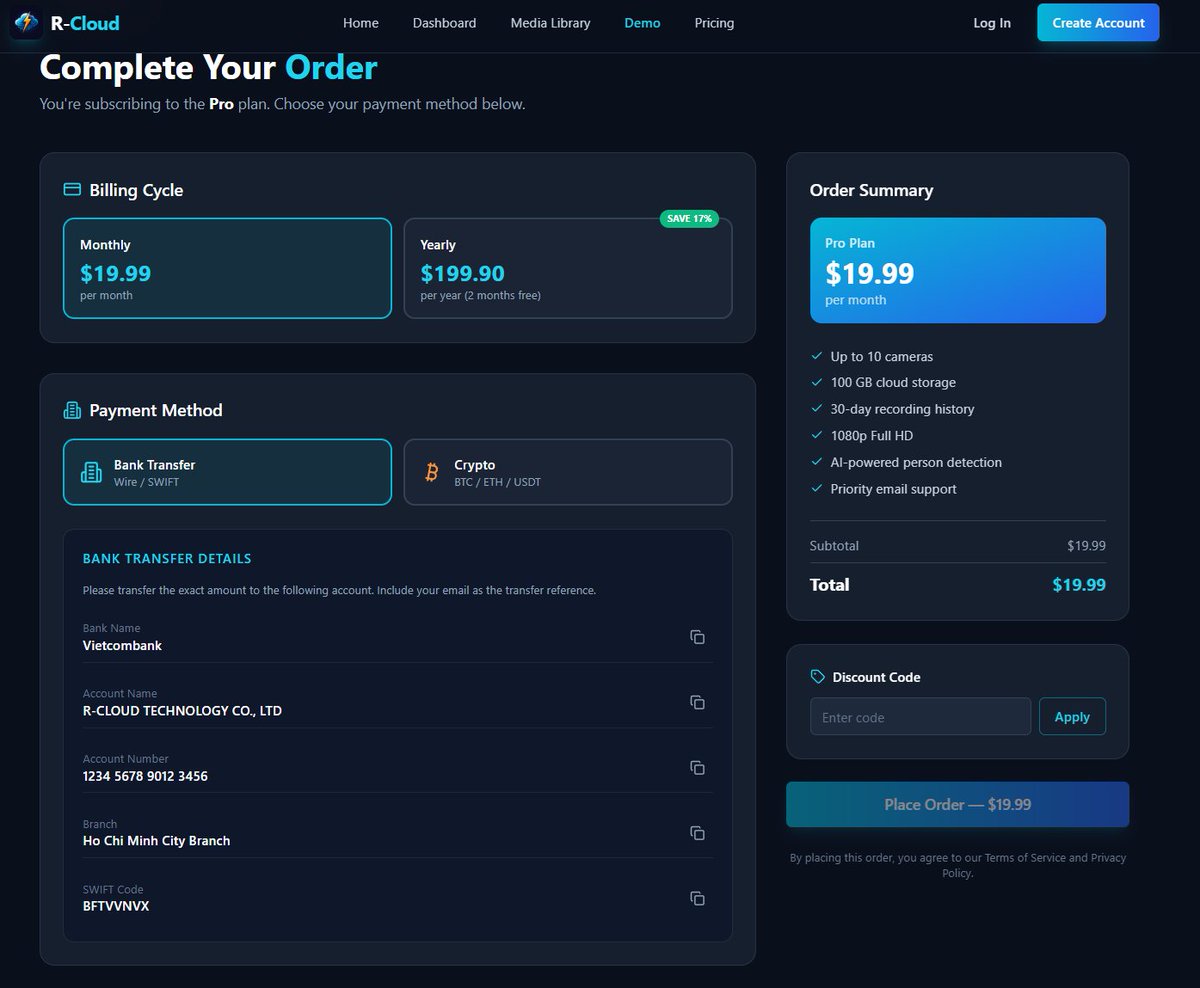1200x988 pixels.
Task: Click the Log In link
Action: pyautogui.click(x=992, y=23)
